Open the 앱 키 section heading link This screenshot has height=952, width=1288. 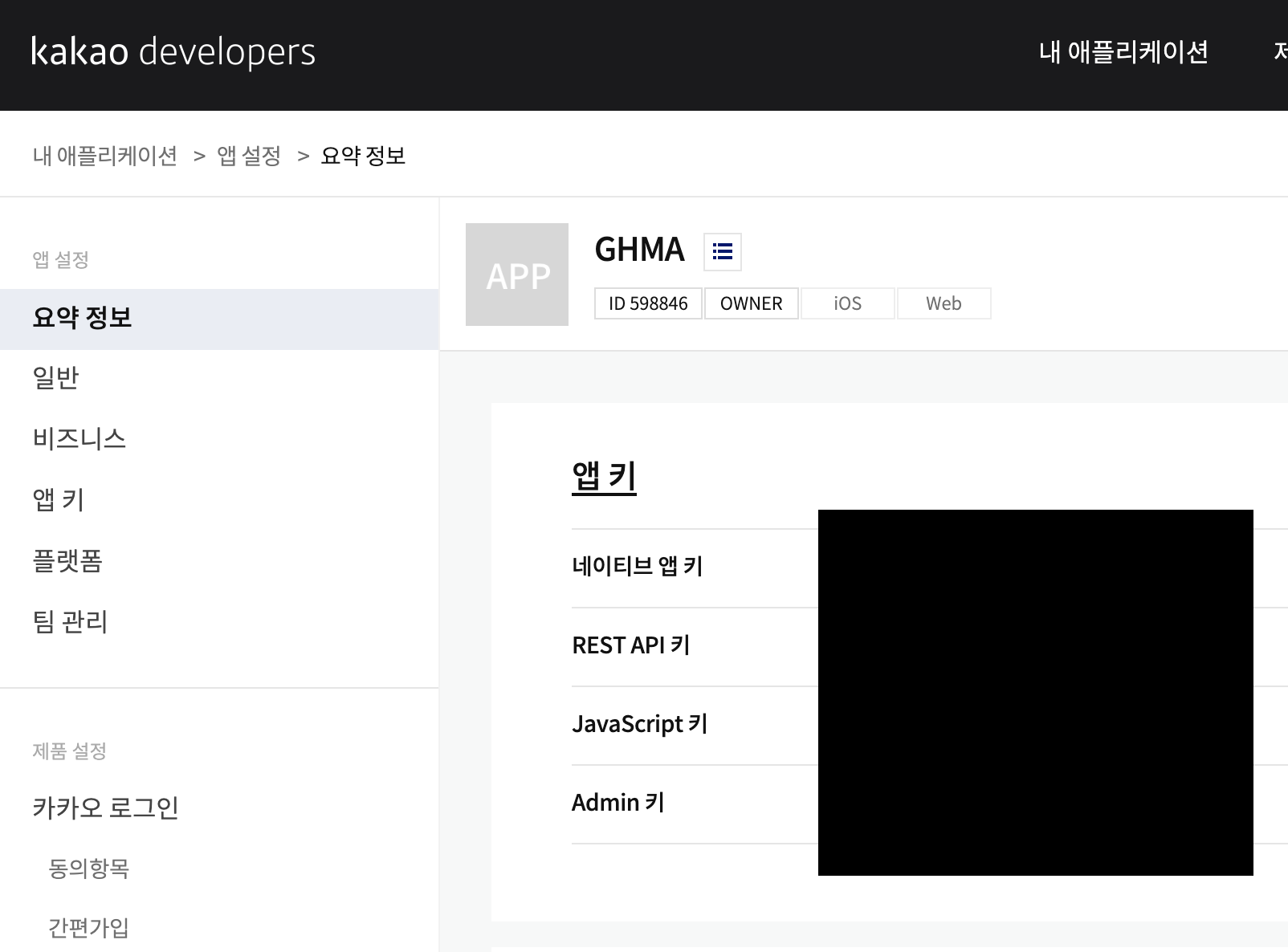604,477
